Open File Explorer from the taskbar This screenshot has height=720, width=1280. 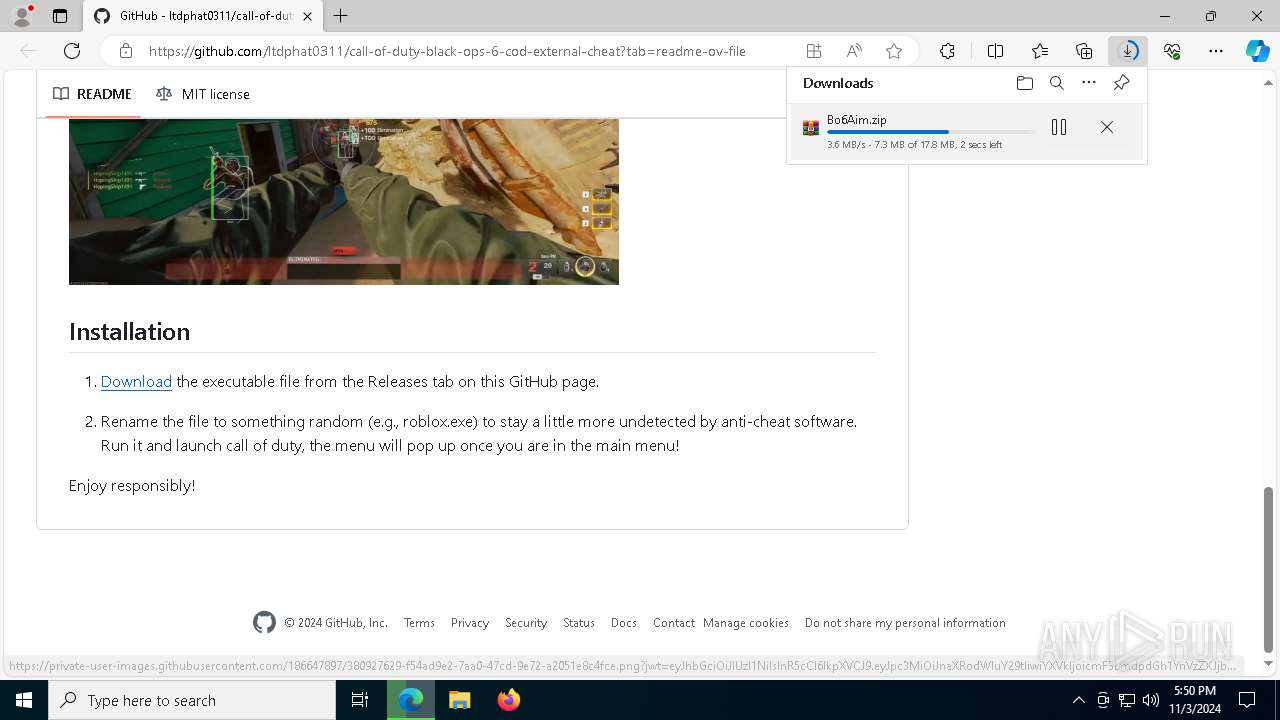[x=459, y=700]
